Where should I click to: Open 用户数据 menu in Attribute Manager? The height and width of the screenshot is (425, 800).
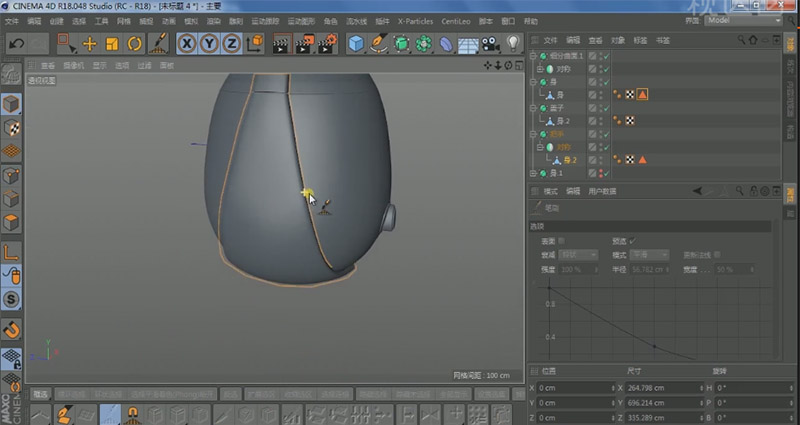tap(602, 191)
